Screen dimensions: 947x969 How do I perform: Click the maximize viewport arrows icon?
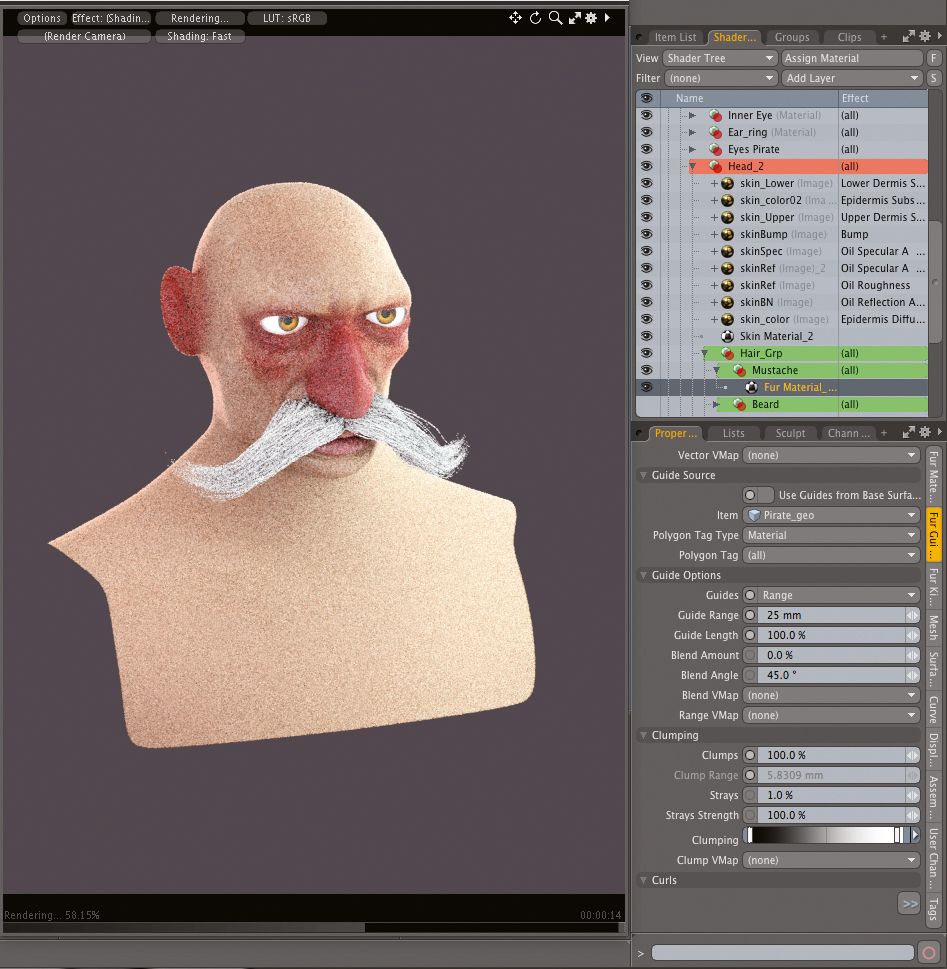click(575, 16)
